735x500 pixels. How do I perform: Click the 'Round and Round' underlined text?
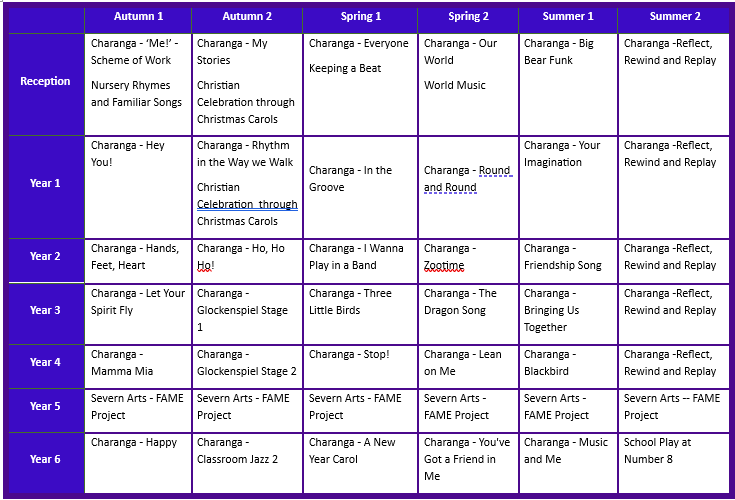point(467,179)
